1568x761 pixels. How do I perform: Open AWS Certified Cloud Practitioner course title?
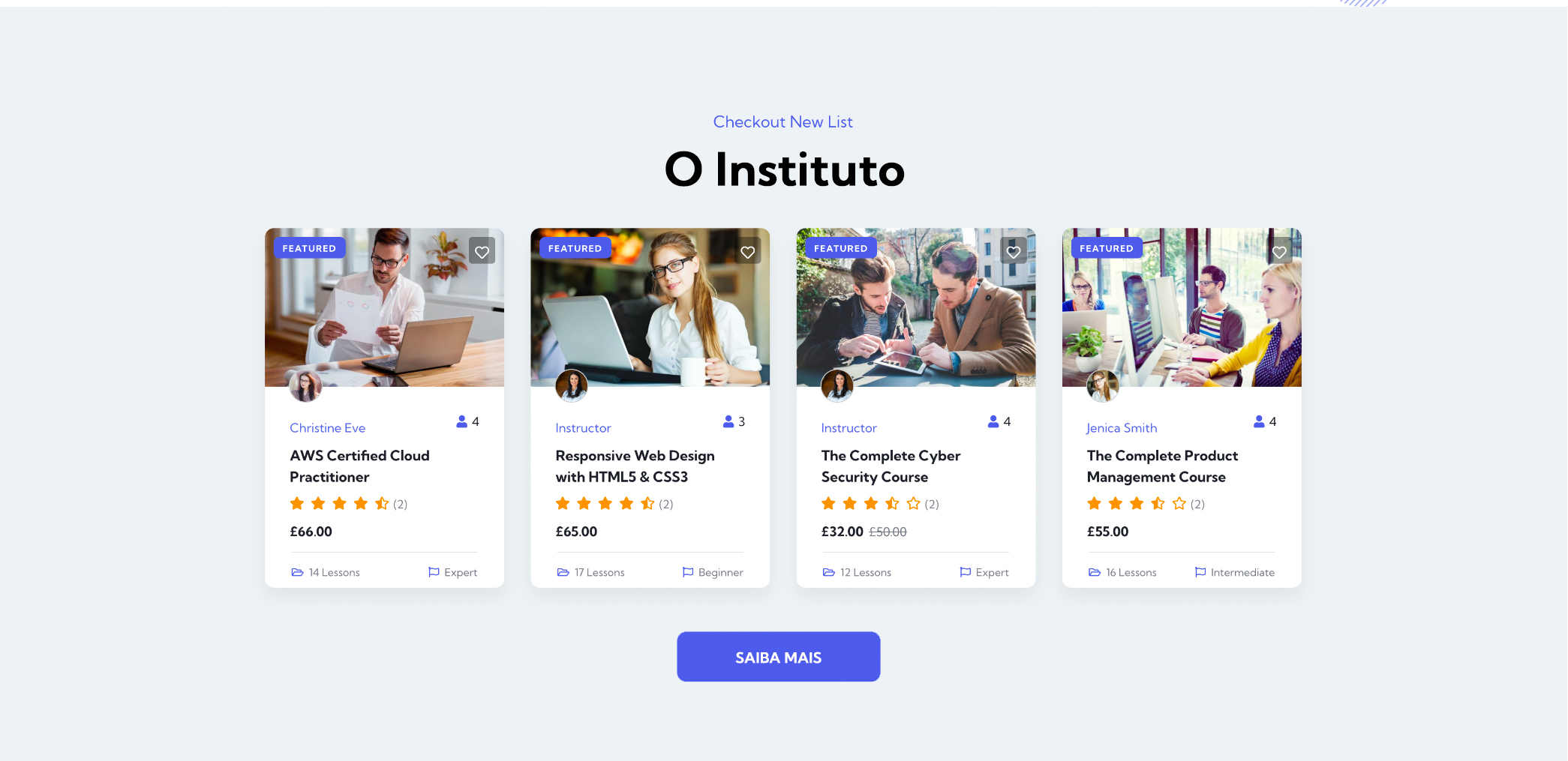359,466
